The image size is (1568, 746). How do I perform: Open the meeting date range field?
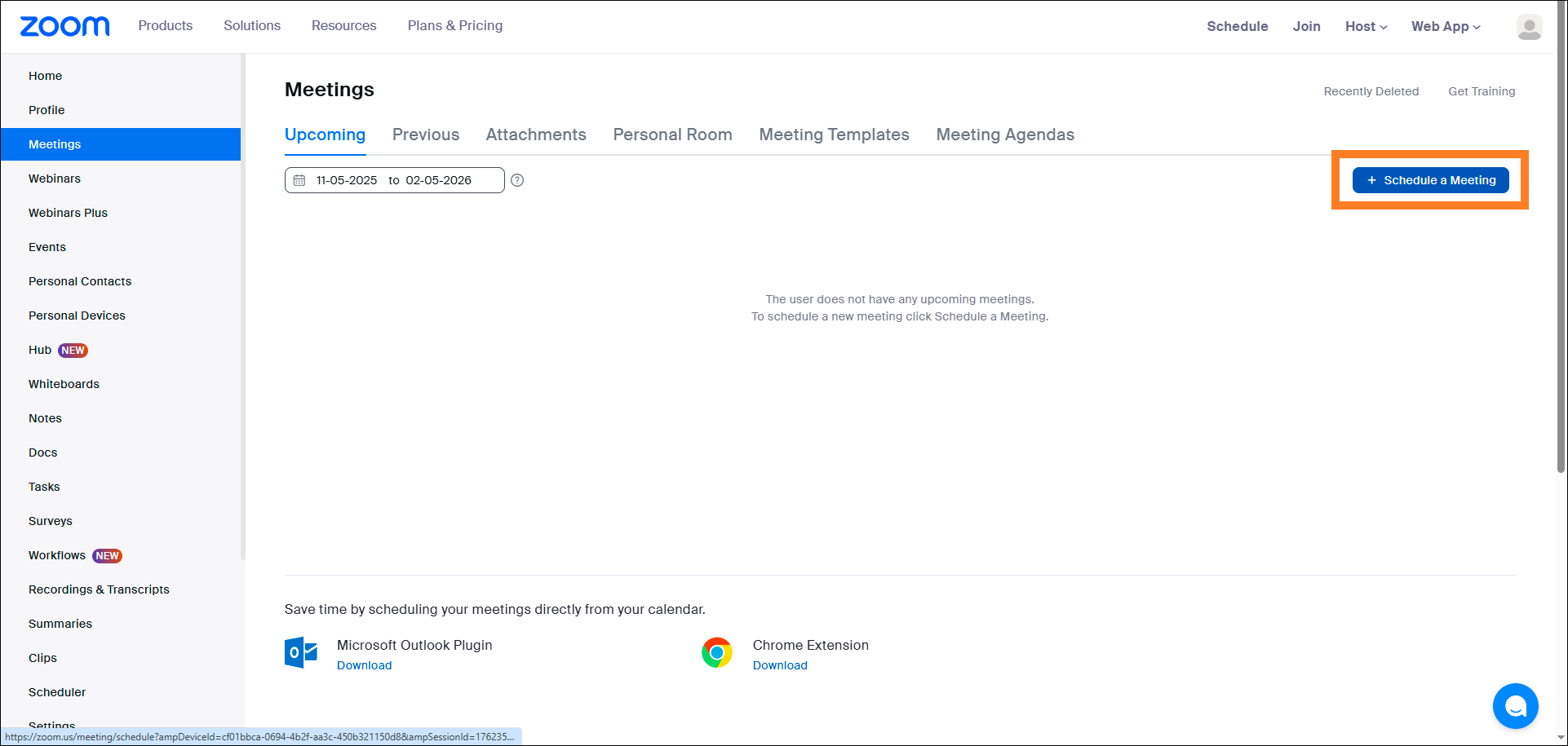click(x=394, y=180)
